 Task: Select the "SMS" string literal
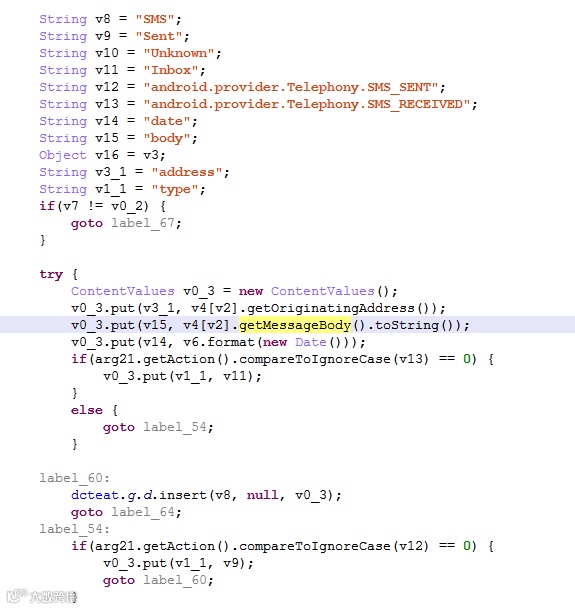coord(155,19)
